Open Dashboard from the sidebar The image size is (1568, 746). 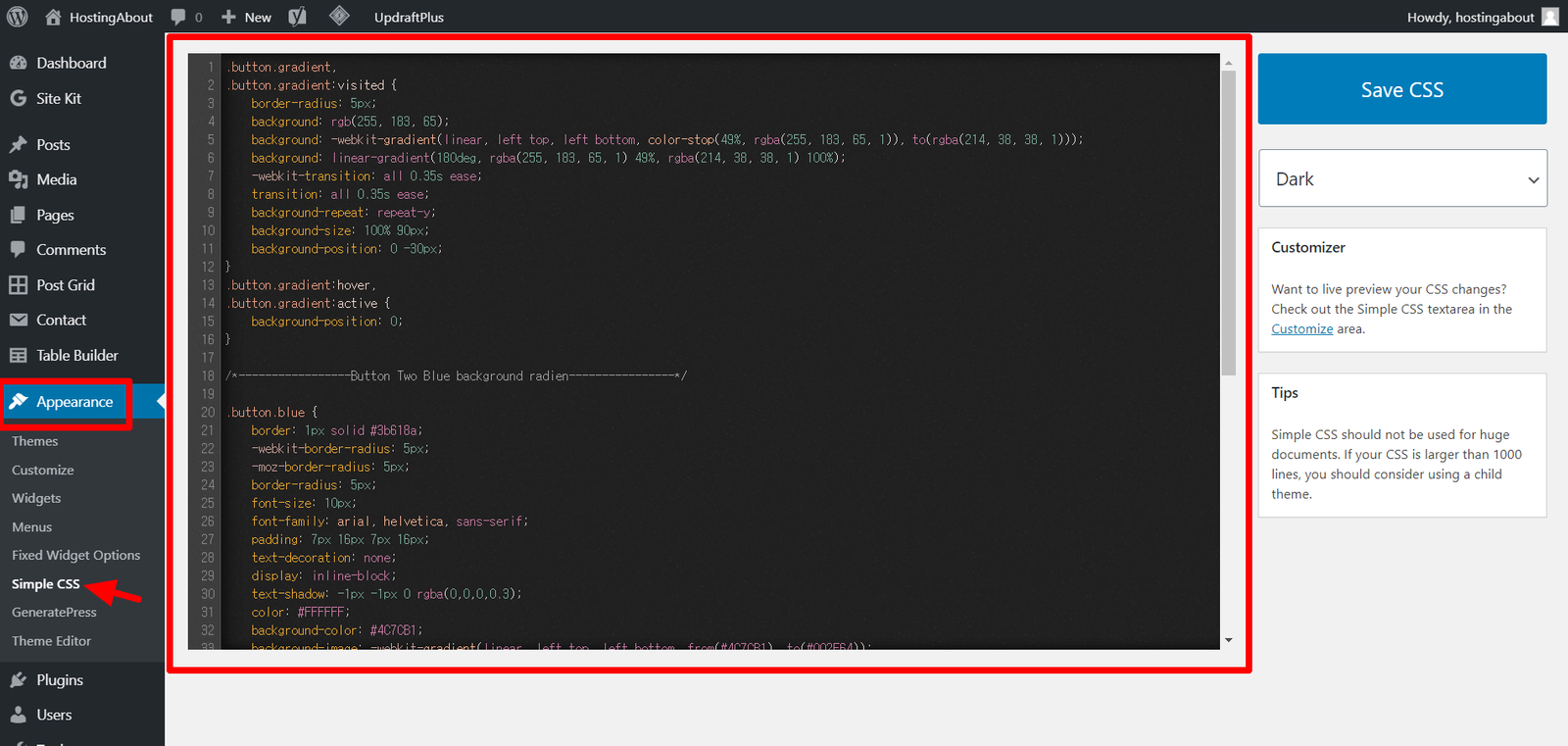coord(71,63)
